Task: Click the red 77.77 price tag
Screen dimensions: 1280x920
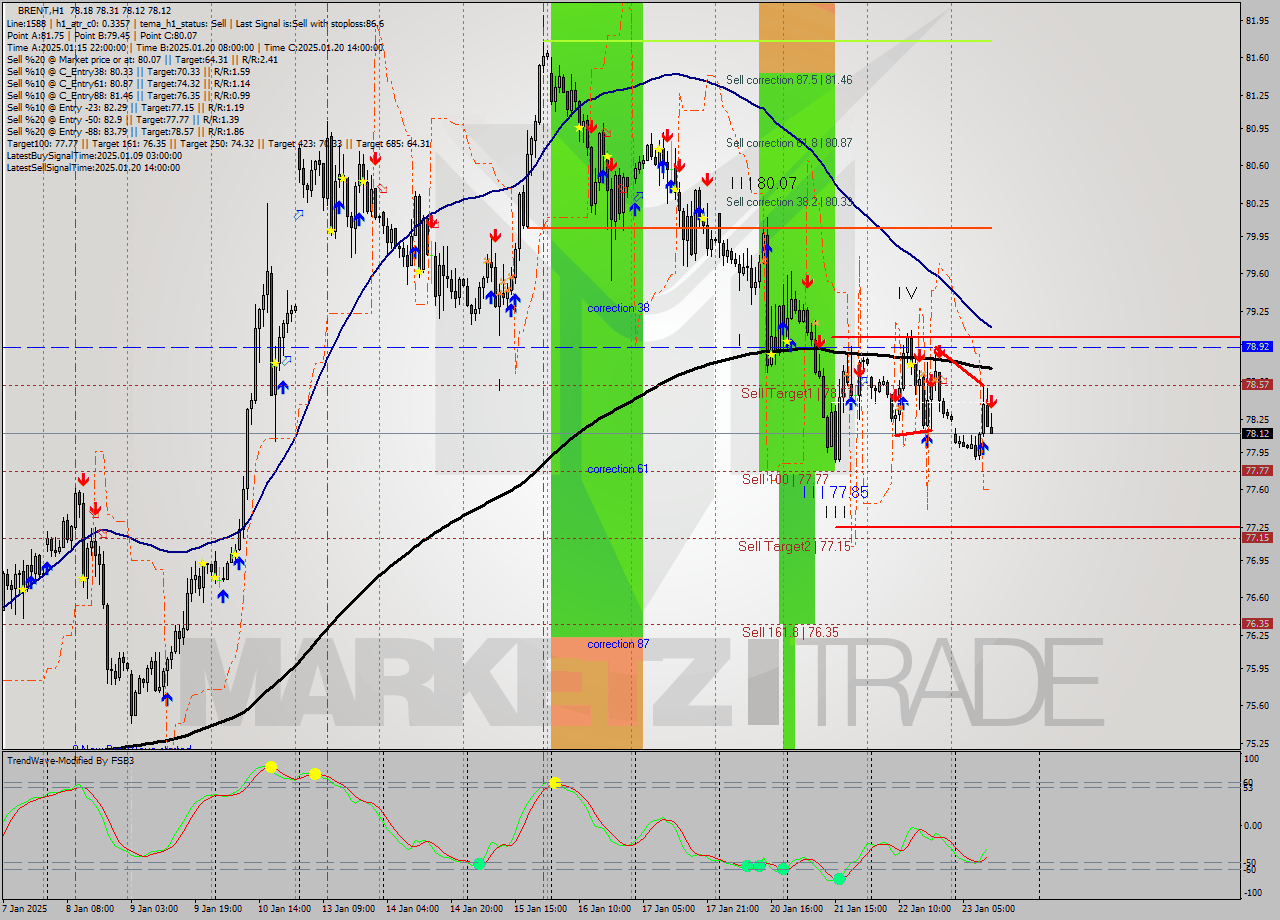Action: coord(1257,470)
